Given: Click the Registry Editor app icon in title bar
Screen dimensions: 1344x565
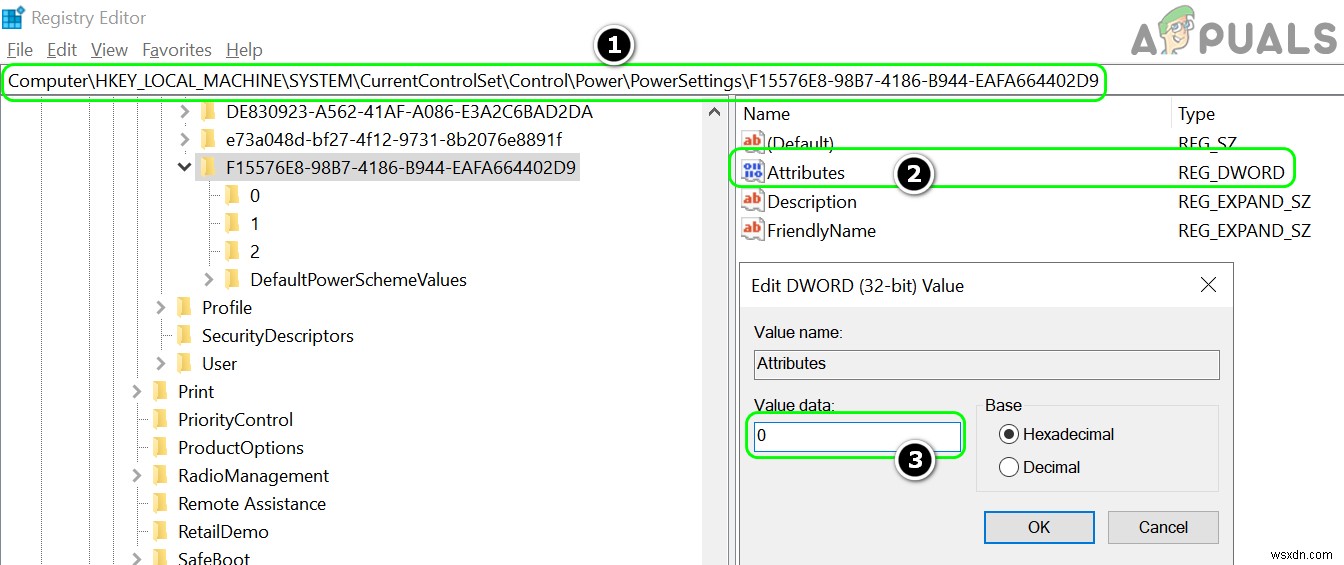Looking at the screenshot, I should 13,17.
